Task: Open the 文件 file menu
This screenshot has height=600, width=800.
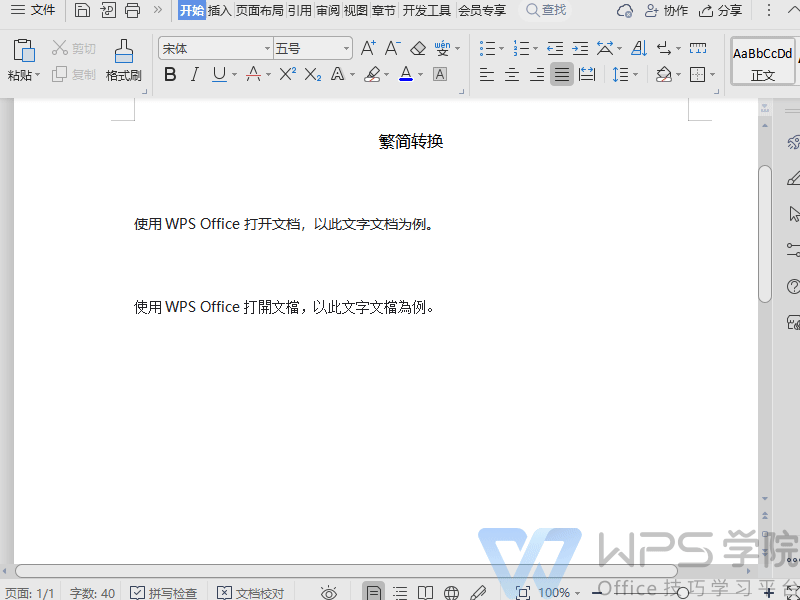Action: coord(33,10)
